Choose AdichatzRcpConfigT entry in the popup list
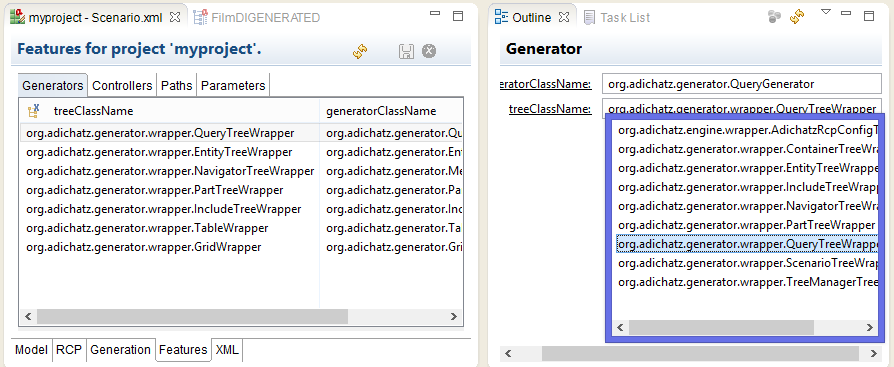894x367 pixels. click(747, 131)
